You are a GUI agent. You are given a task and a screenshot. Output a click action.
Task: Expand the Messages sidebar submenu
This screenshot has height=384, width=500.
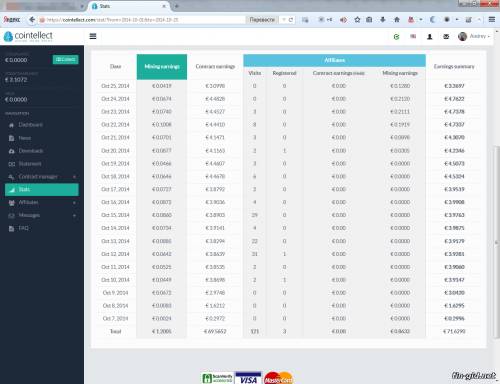[x=42, y=215]
